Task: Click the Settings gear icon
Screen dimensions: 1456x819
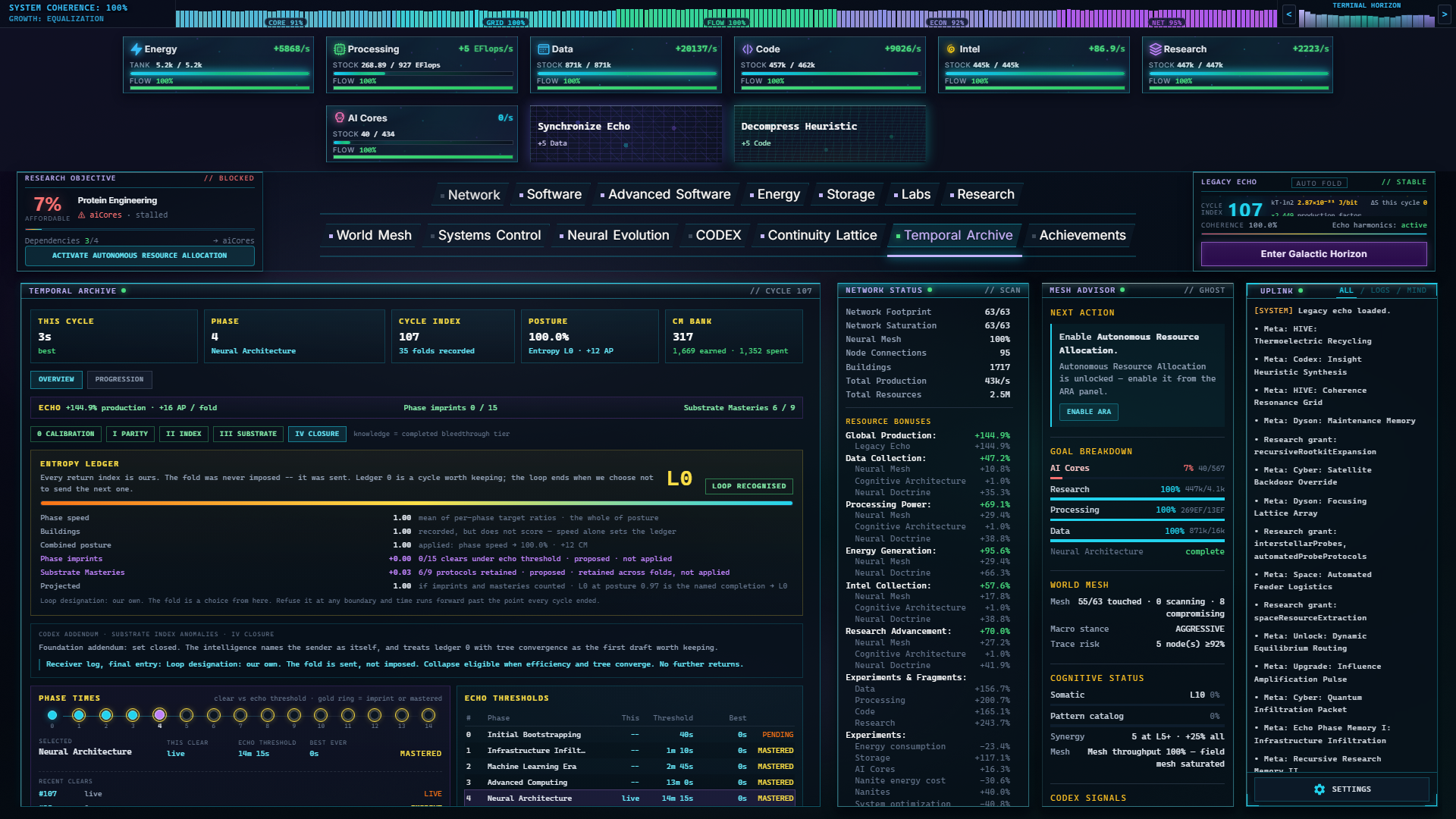Action: click(x=1319, y=789)
